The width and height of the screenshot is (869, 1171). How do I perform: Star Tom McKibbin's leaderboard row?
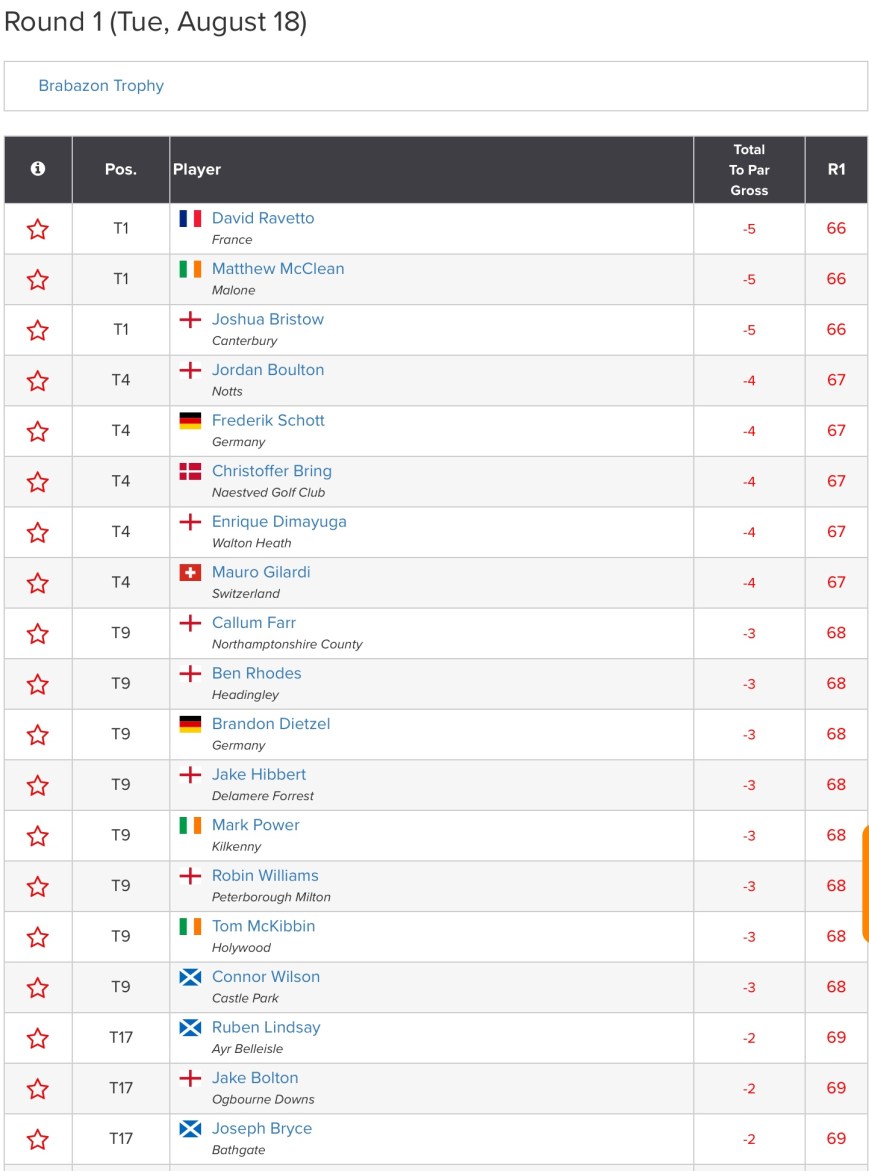tap(38, 937)
